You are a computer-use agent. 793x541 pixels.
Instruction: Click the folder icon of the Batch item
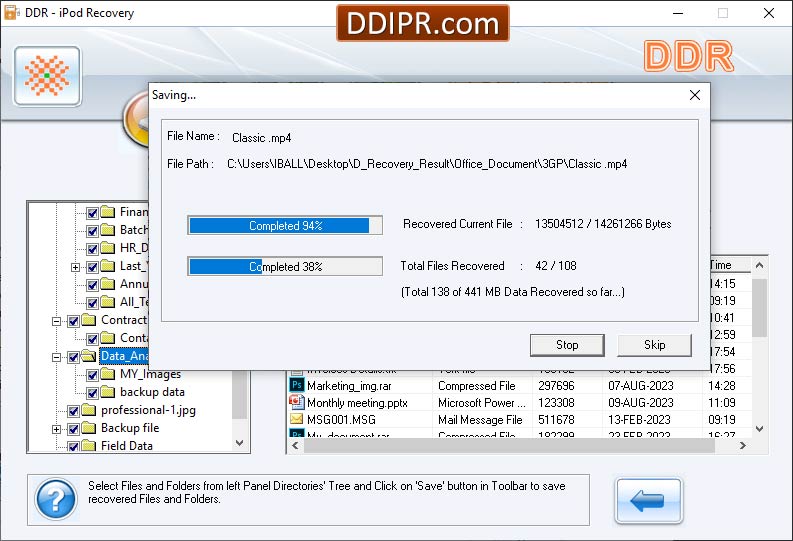click(107, 230)
